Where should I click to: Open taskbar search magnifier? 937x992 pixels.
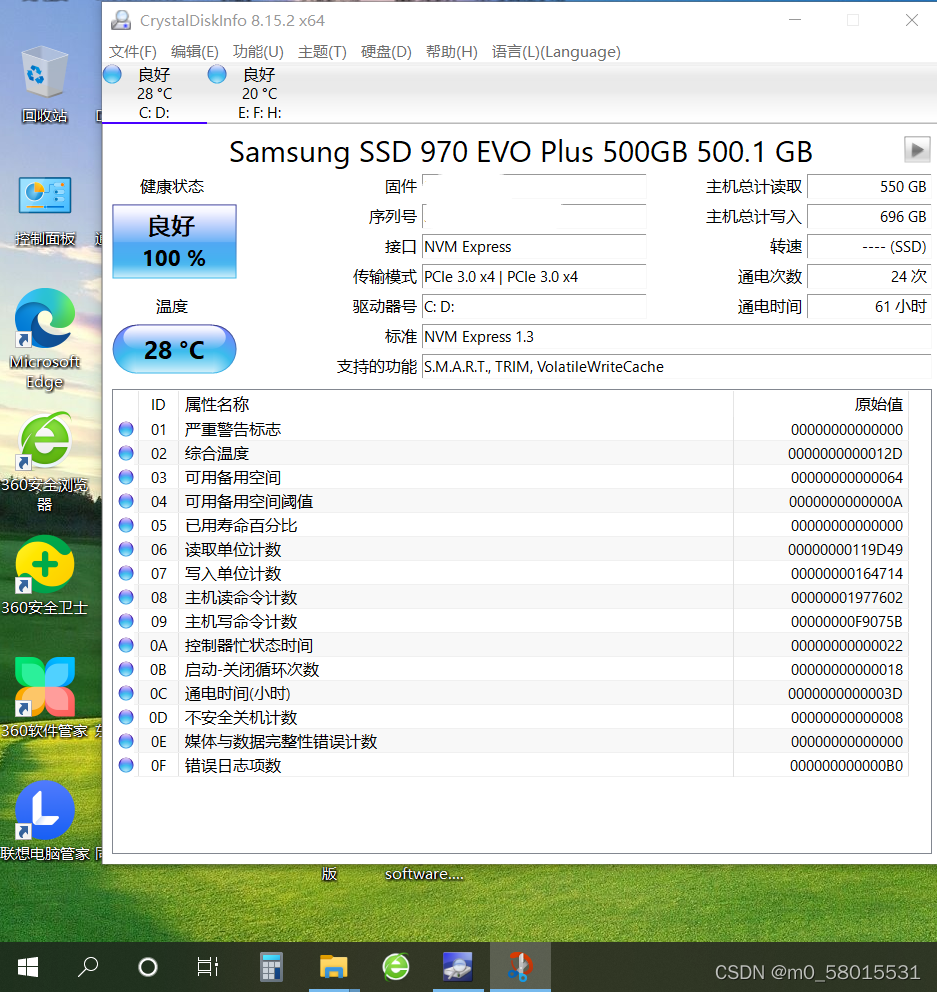pyautogui.click(x=88, y=967)
